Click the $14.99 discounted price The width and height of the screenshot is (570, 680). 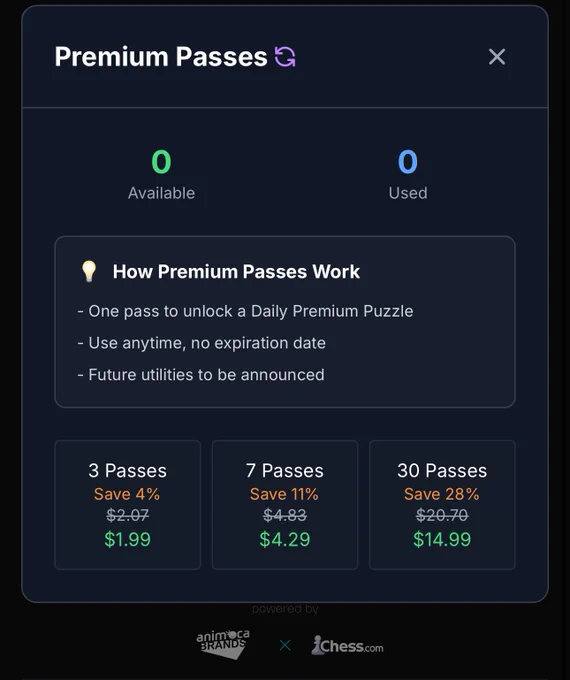pos(442,539)
